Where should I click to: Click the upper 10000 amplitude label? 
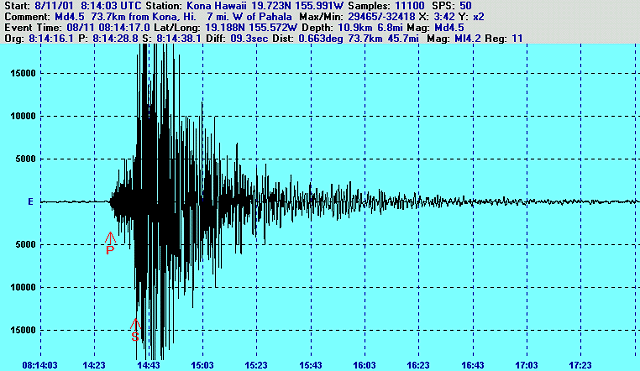(23, 116)
